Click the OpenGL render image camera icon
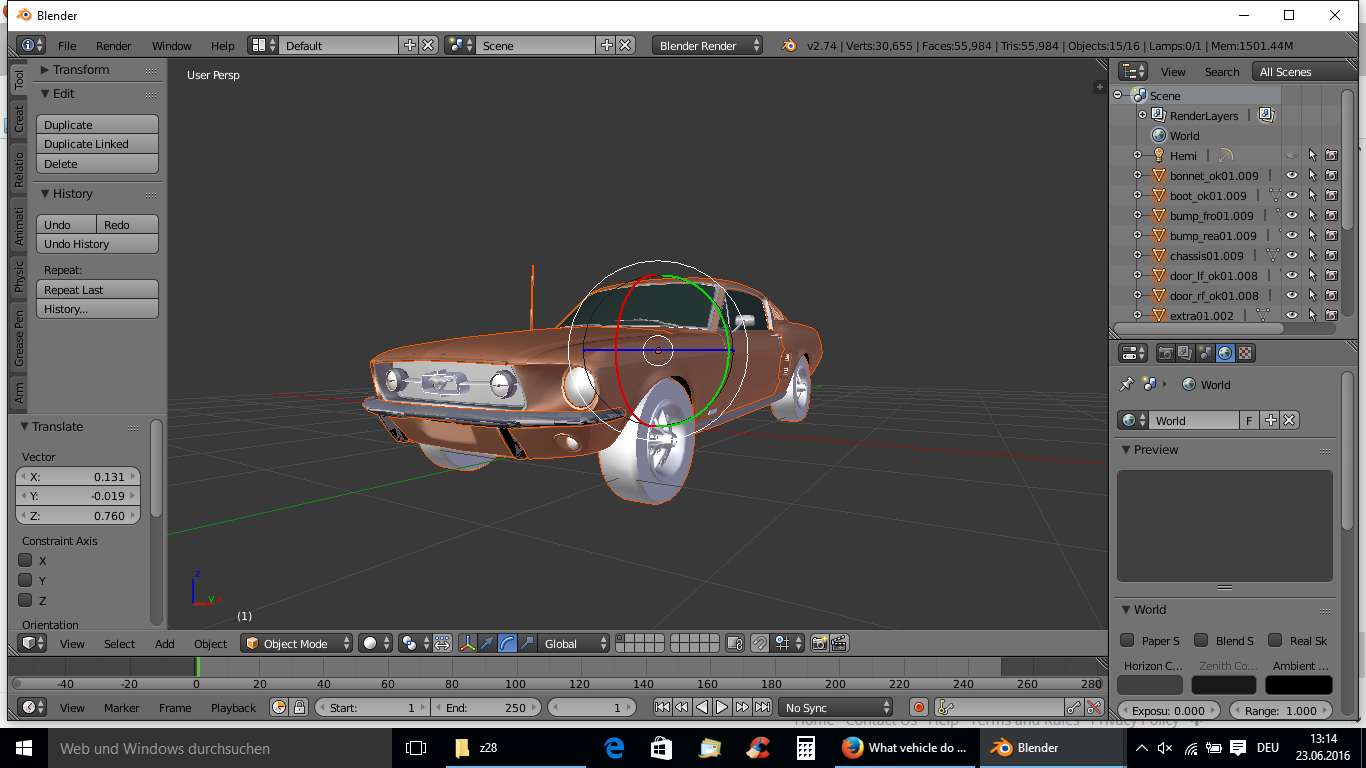 pos(820,643)
